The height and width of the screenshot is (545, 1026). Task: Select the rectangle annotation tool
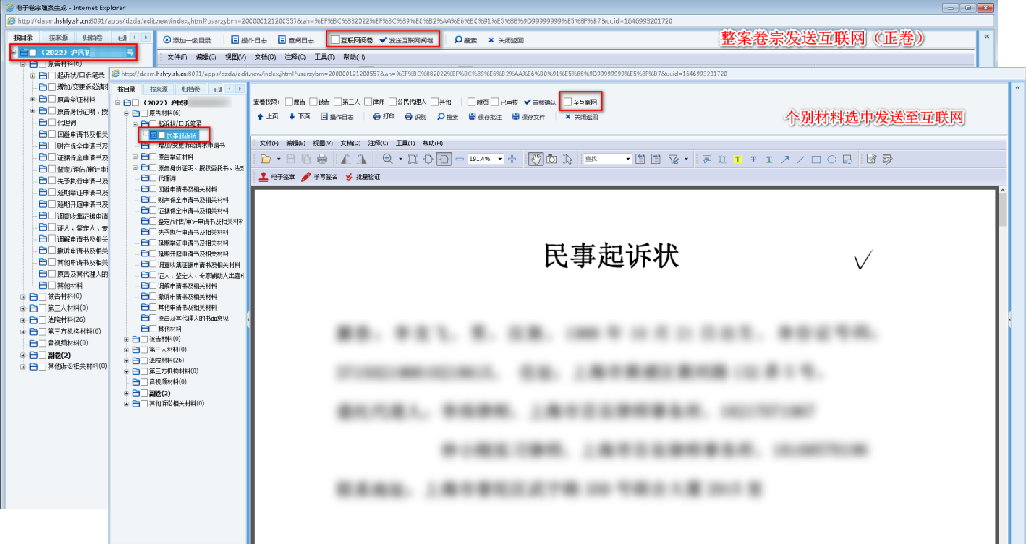816,159
